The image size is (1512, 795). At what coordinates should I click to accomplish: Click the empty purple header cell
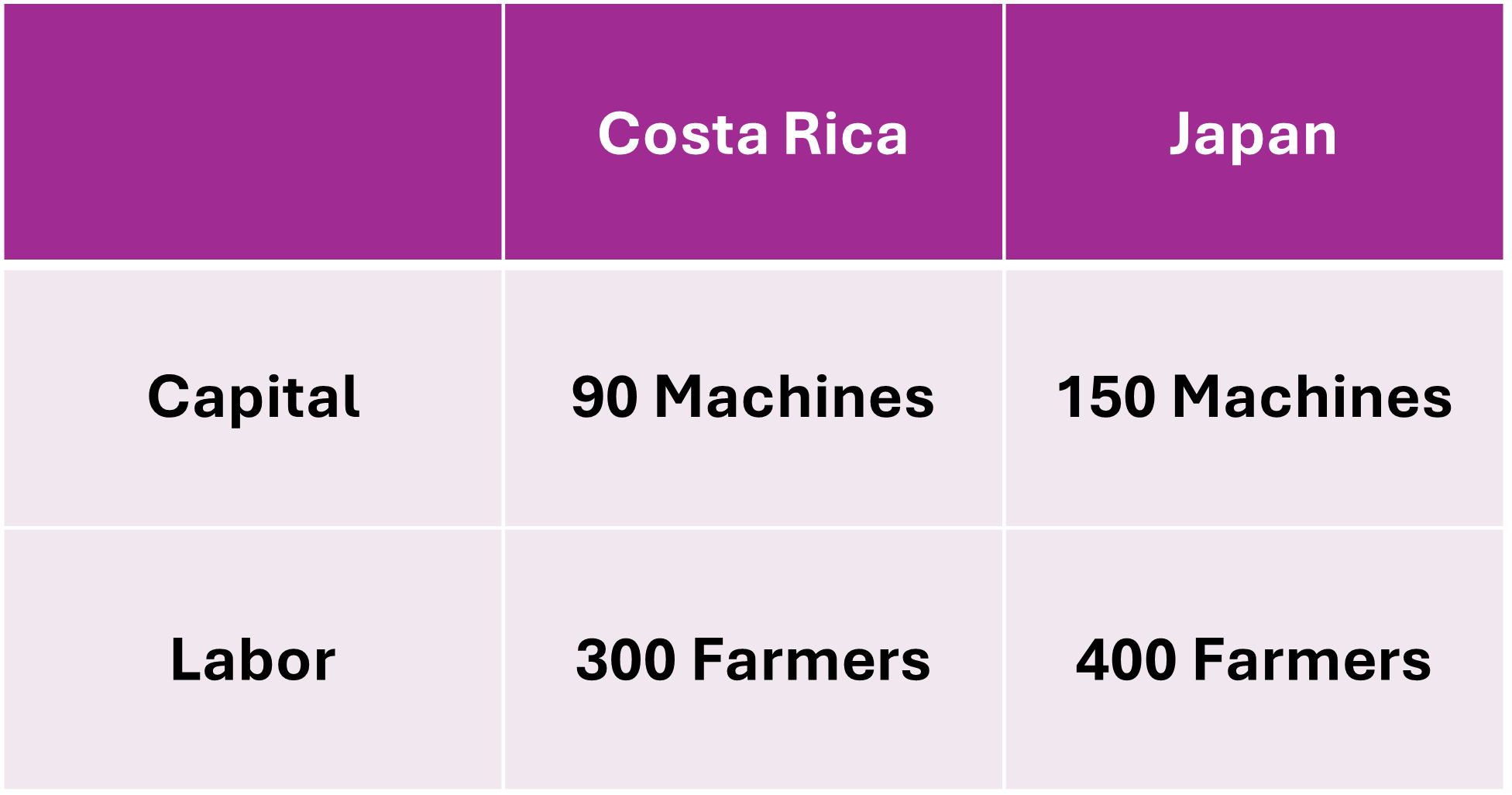[x=253, y=132]
